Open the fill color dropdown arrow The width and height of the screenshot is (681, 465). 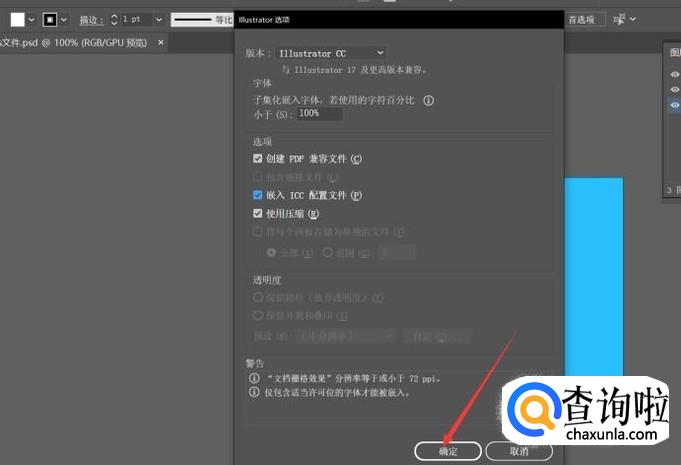[x=31, y=20]
